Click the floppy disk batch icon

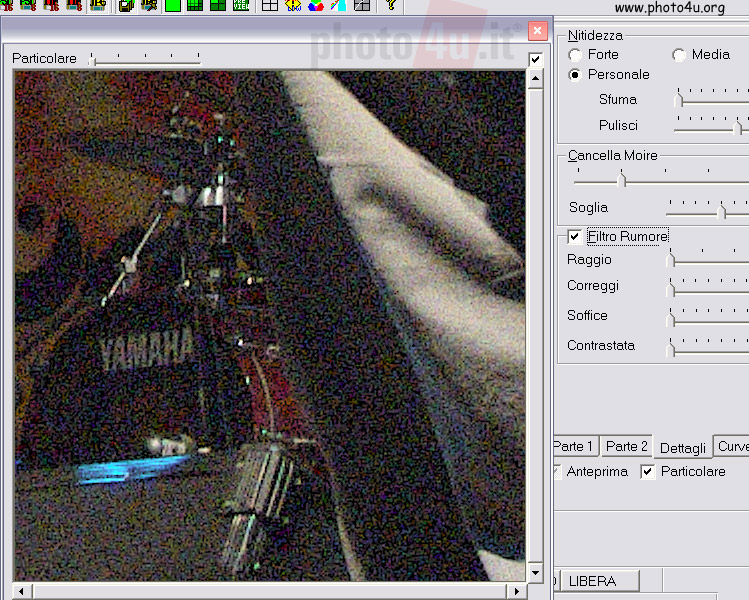pyautogui.click(x=126, y=5)
